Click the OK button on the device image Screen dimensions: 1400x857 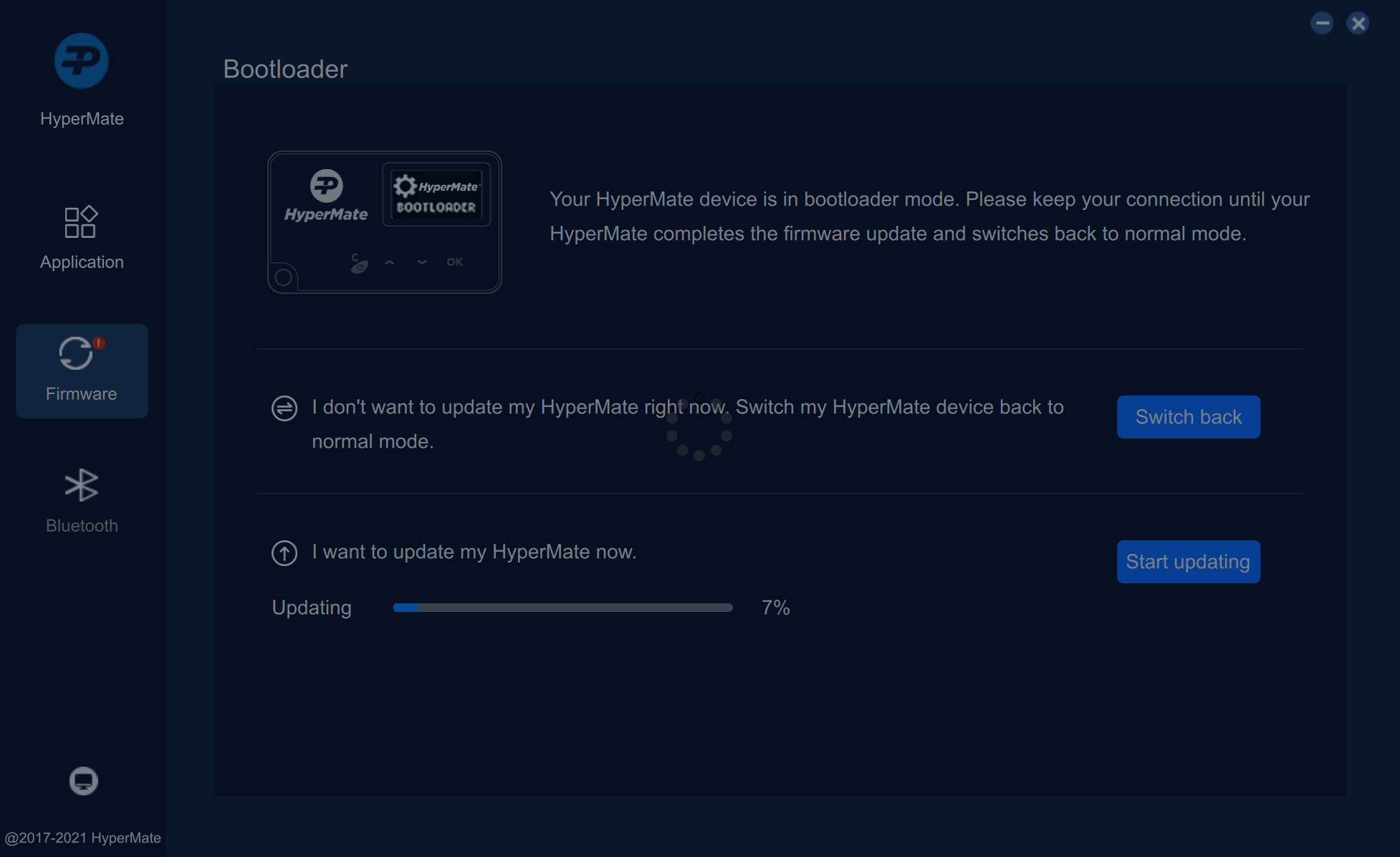[x=454, y=262]
